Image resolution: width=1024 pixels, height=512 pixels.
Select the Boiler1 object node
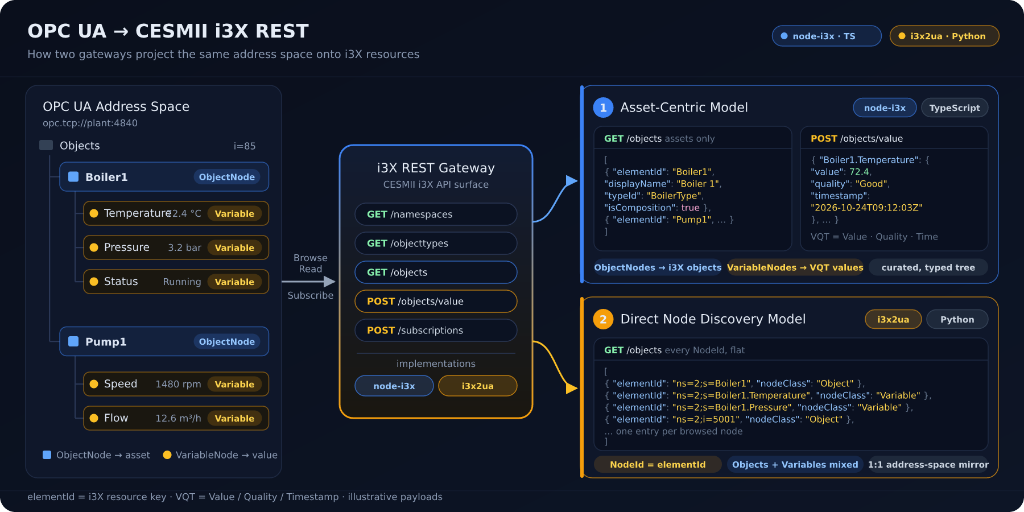coord(164,177)
